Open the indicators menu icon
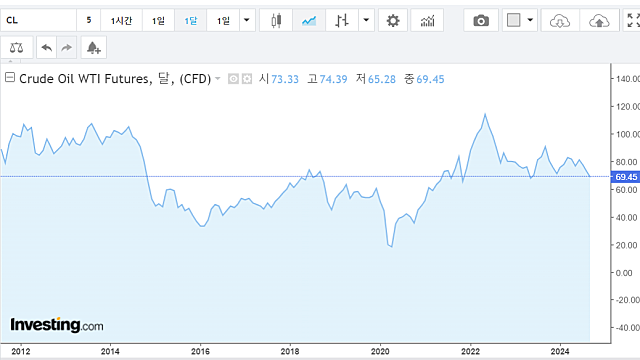640x360 pixels. [427, 20]
